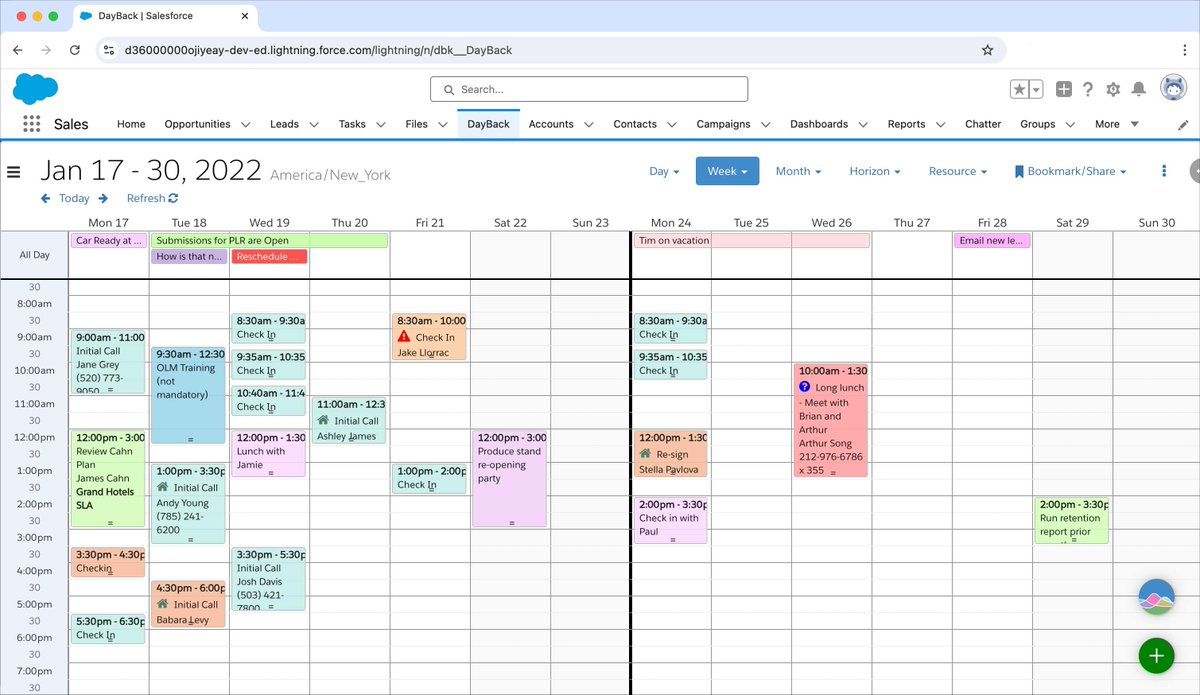Viewport: 1200px width, 695px height.
Task: Click the browser back arrow
Action: [17, 50]
